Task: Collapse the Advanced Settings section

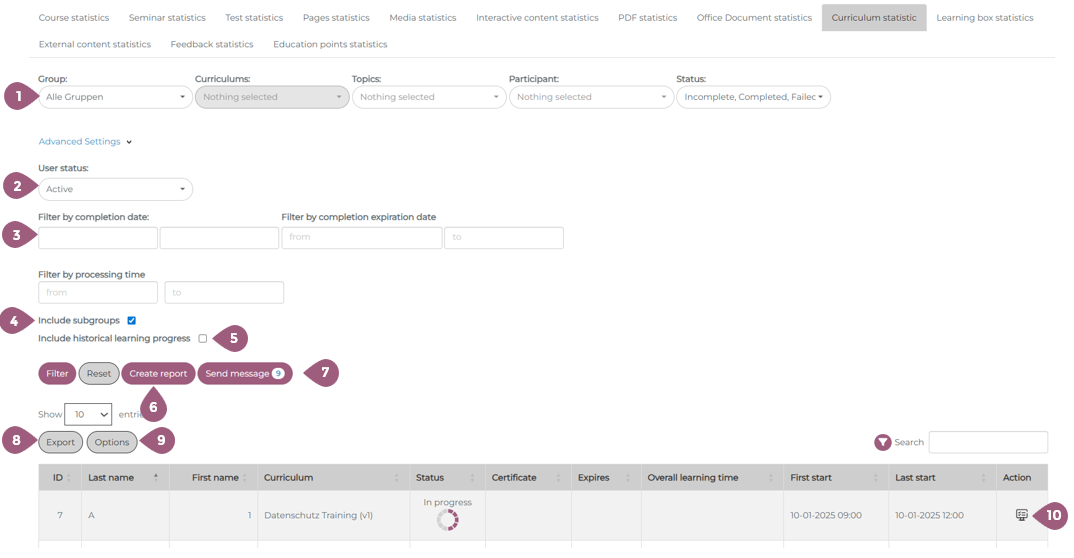Action: [85, 142]
